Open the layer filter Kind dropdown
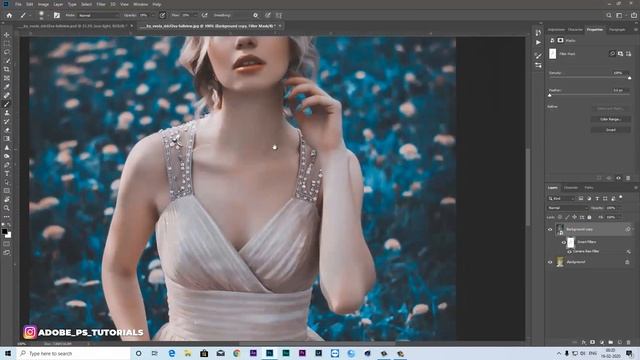Screen dimensions: 640x360 pyautogui.click(x=561, y=198)
